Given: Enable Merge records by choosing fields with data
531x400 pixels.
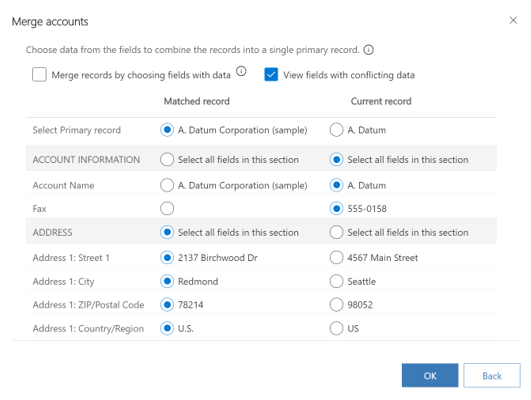Looking at the screenshot, I should coord(39,75).
